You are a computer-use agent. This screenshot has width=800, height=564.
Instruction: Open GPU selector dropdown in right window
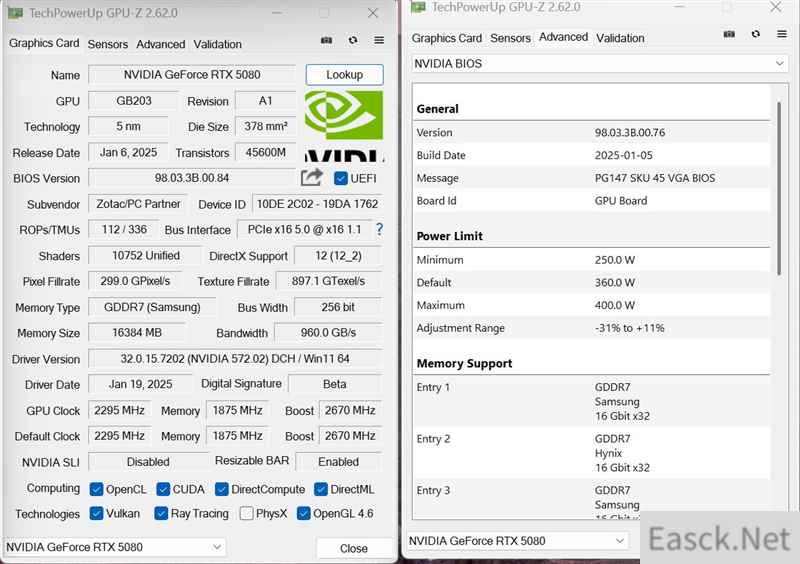coord(517,541)
